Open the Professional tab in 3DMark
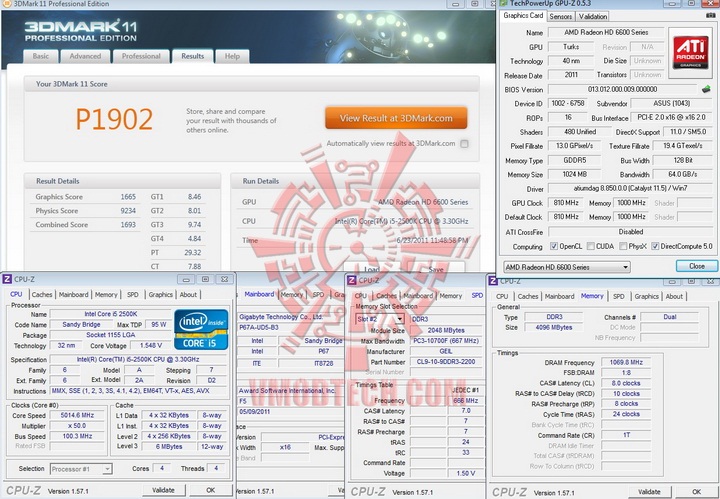 (141, 56)
